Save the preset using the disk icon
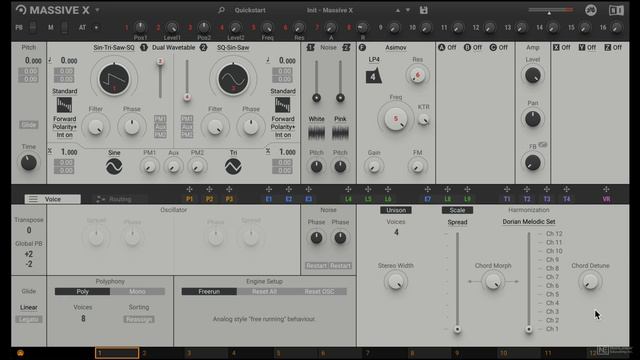 point(424,10)
